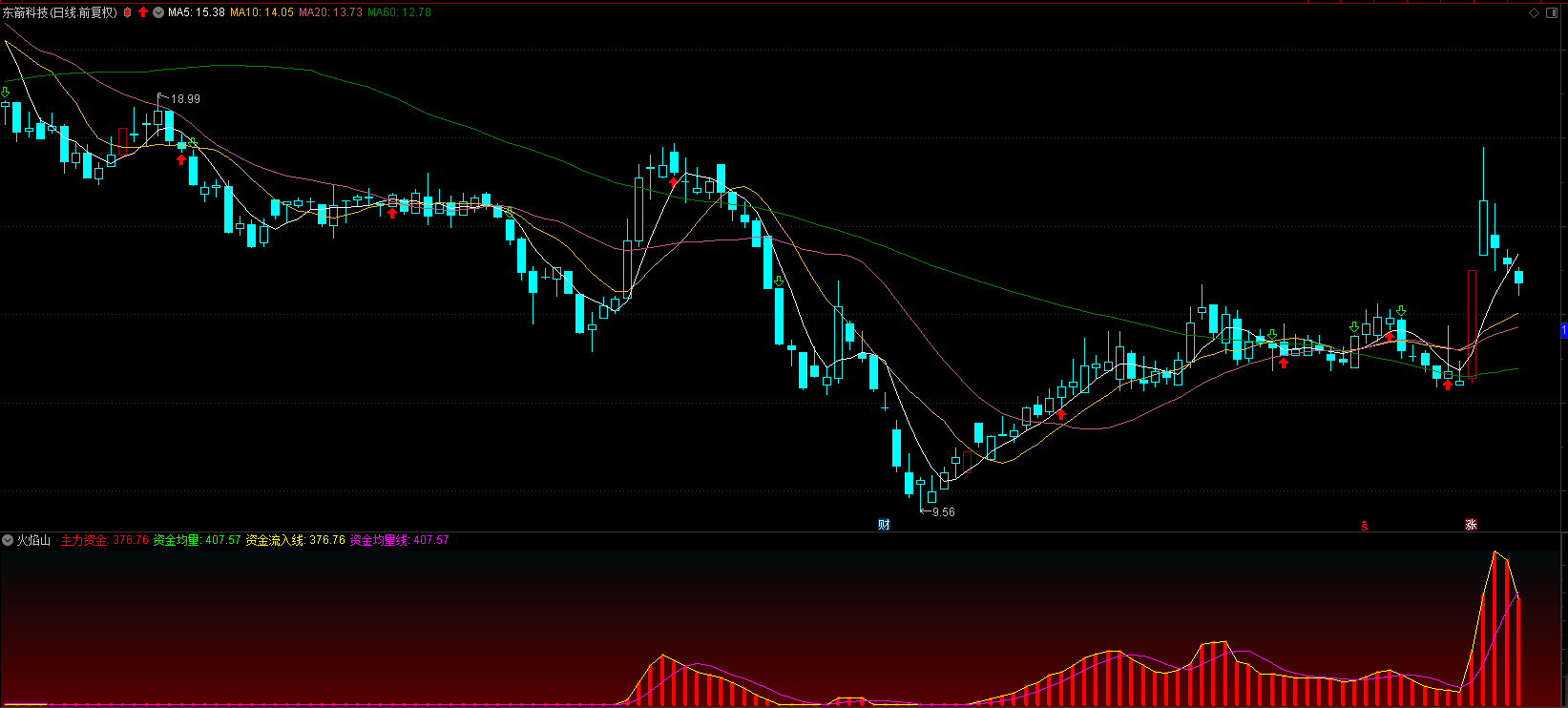Click the 18.99 high price label

click(185, 99)
